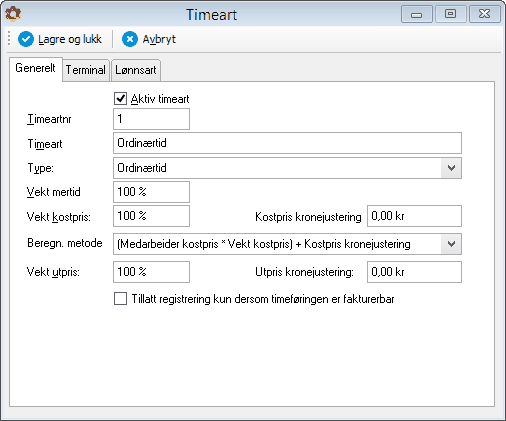Viewport: 506px width, 421px height.
Task: Click the Vekt utpris percentage field
Action: [x=151, y=272]
